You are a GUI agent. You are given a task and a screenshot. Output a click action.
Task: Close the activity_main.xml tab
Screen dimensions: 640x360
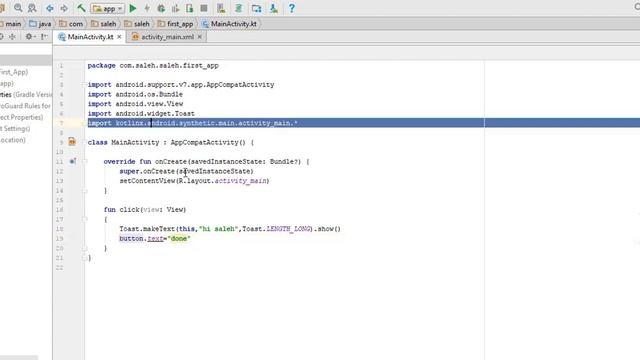(x=200, y=37)
